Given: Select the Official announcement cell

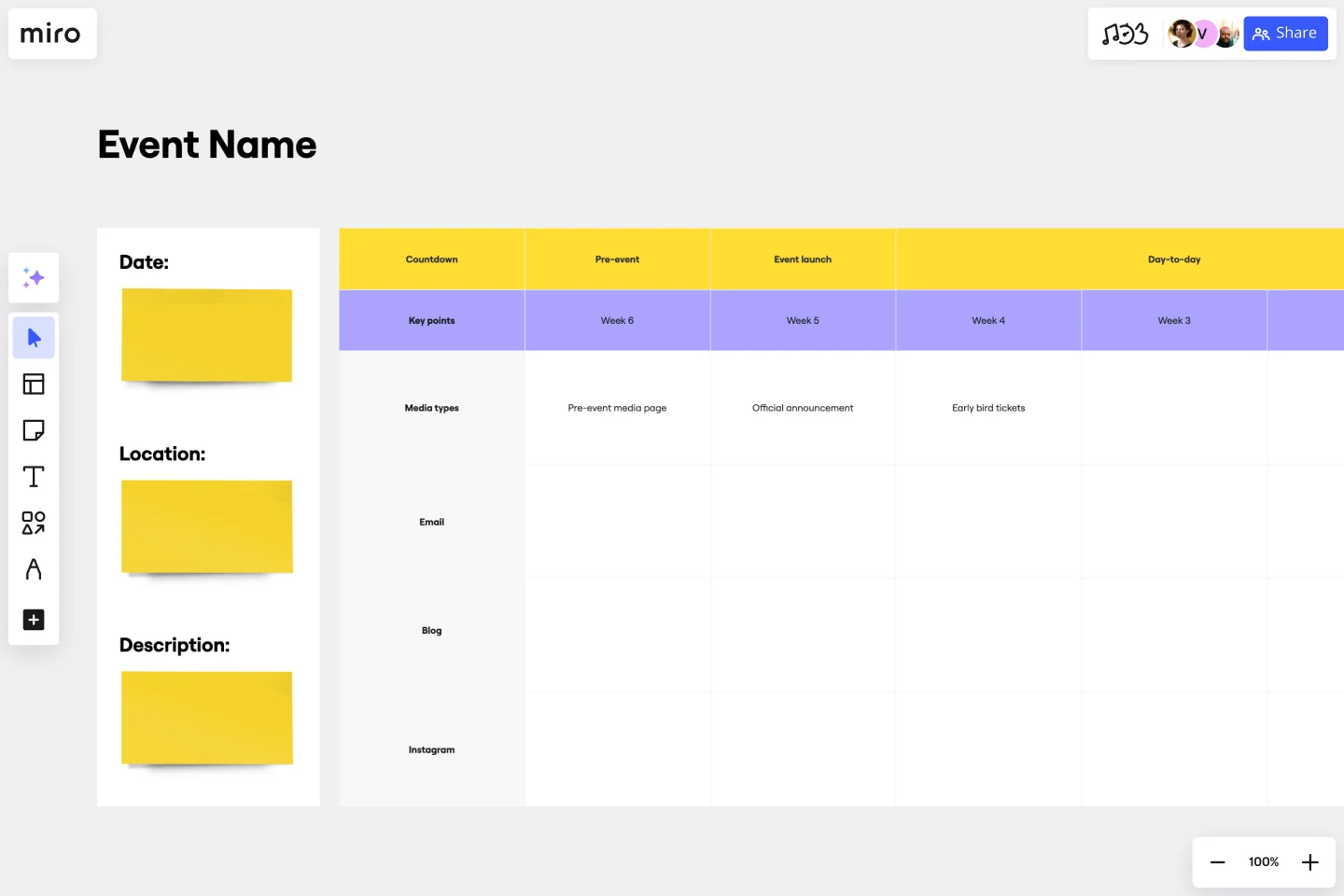Looking at the screenshot, I should tap(803, 408).
